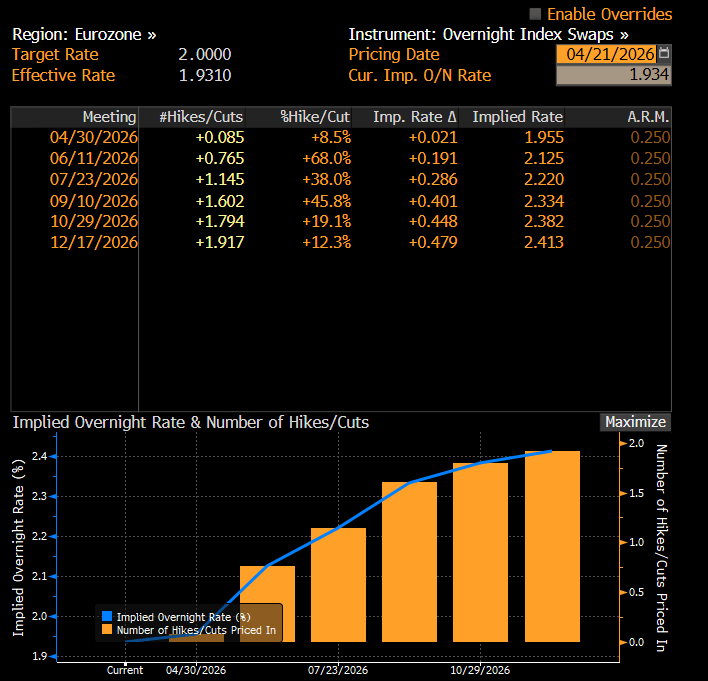This screenshot has width=708, height=681.
Task: Select the 04/30/2026 meeting row
Action: 93,138
